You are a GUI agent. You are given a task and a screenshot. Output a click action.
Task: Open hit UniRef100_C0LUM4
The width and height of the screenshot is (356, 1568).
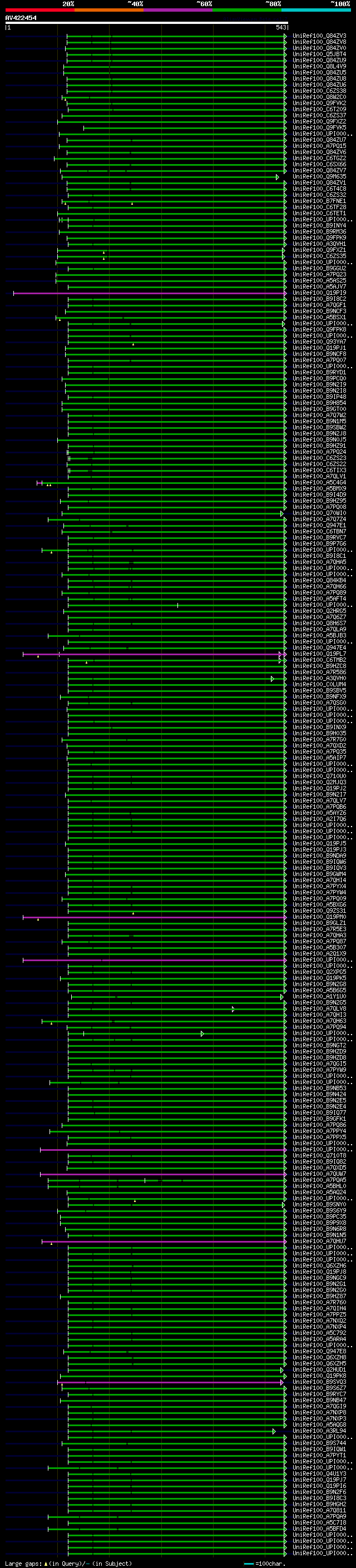click(x=319, y=684)
